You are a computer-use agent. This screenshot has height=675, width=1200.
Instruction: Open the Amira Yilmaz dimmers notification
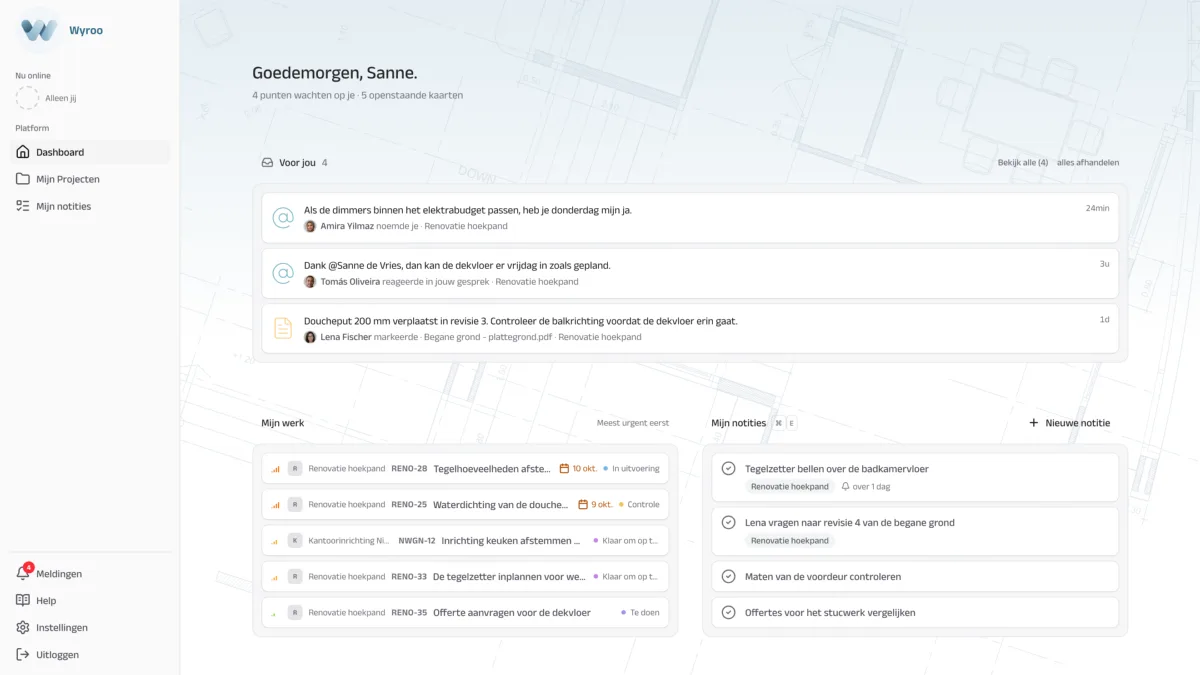[690, 218]
